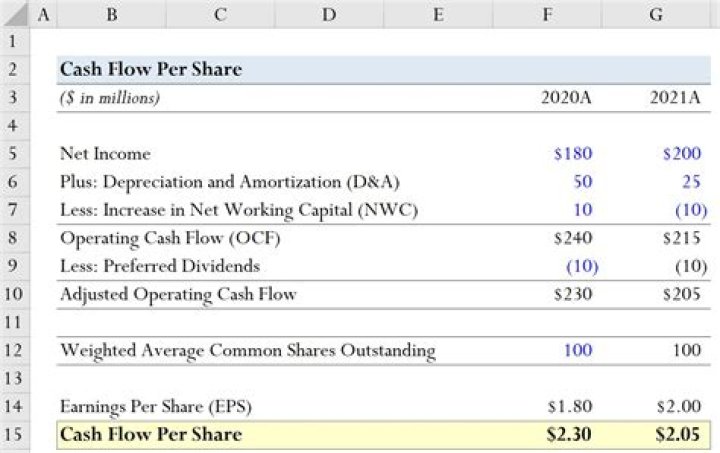This screenshot has height=453, width=720.
Task: Click row 10 header
Action: click(15, 294)
